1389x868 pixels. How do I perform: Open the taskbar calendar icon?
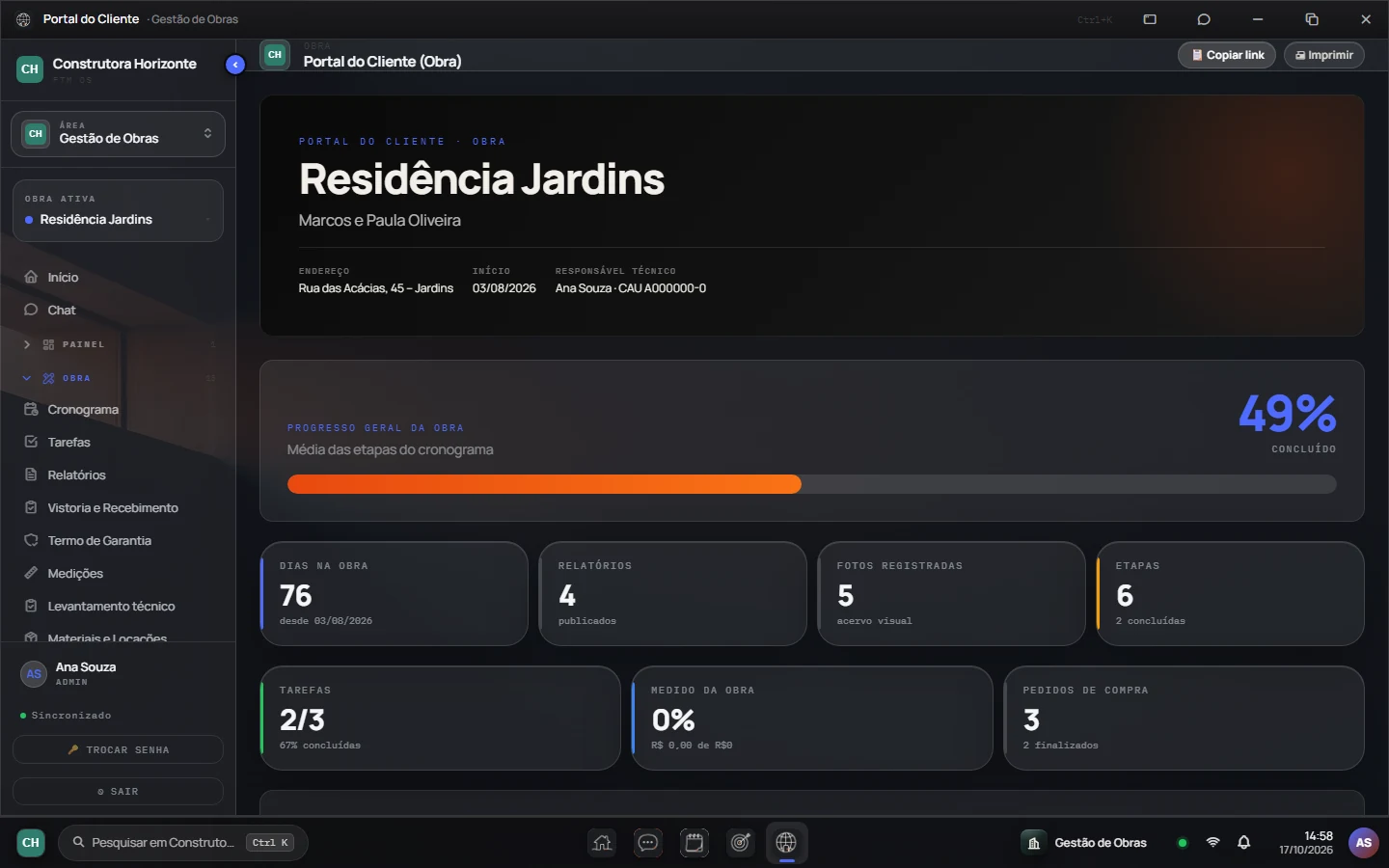694,843
